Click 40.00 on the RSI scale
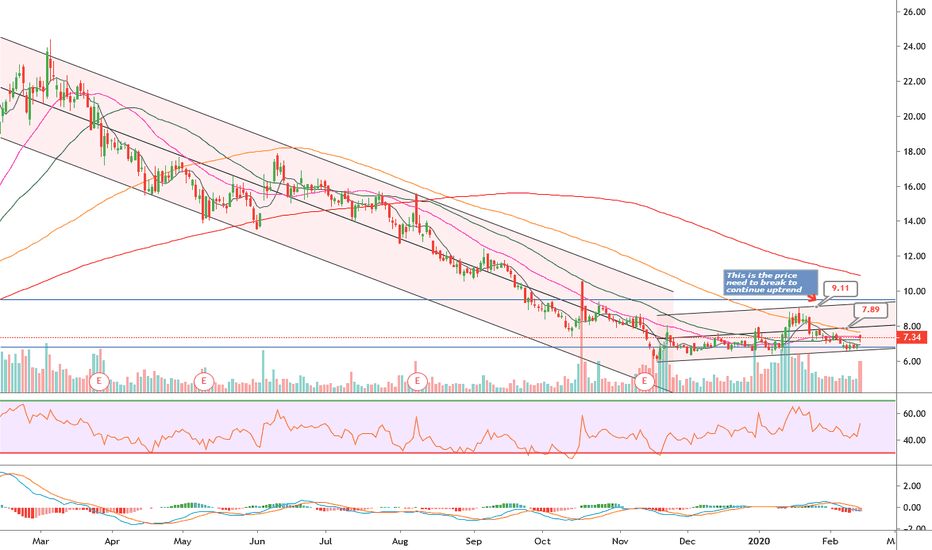 [x=914, y=441]
